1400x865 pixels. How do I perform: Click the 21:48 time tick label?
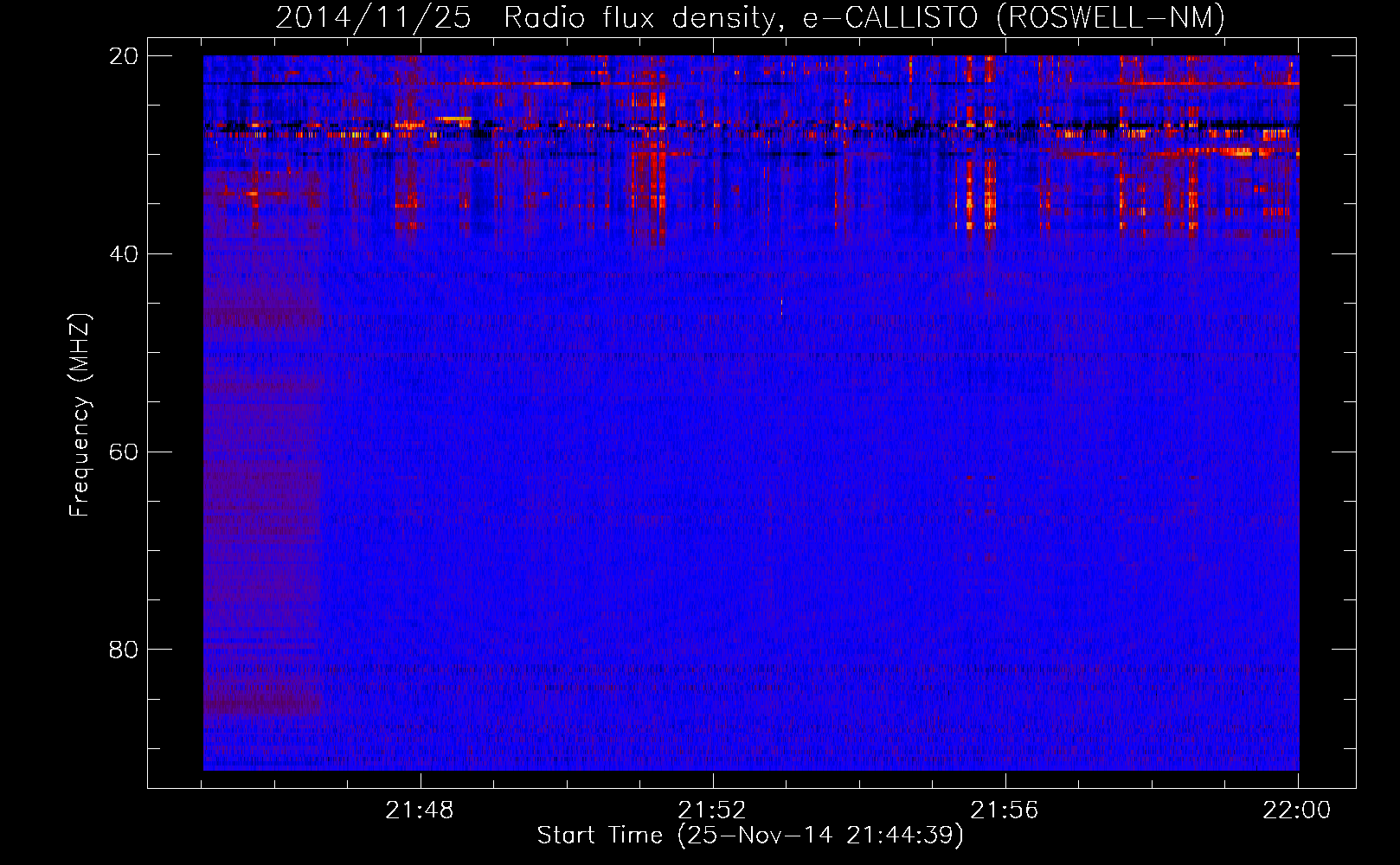pyautogui.click(x=420, y=811)
